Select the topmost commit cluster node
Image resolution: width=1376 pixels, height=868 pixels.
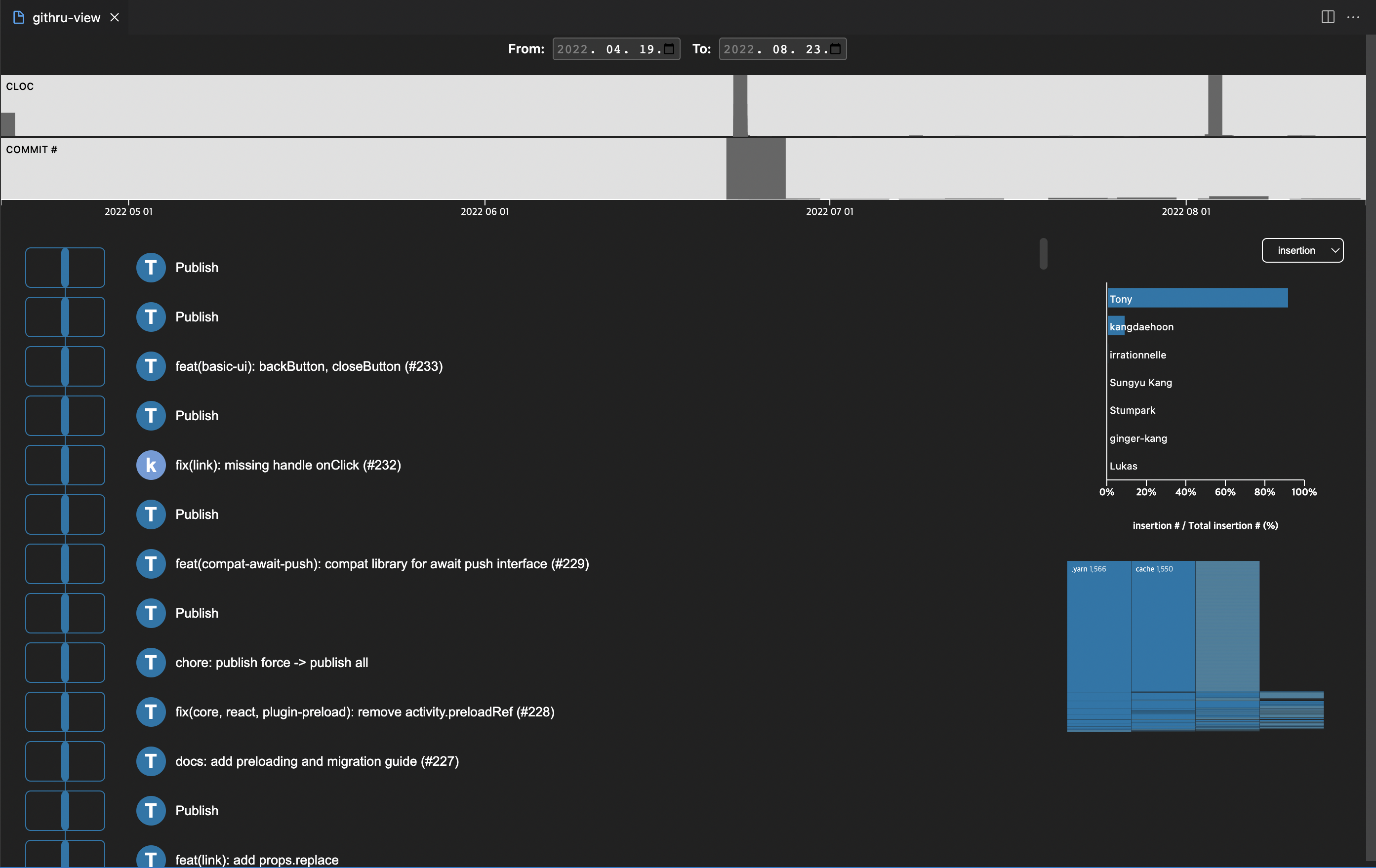pos(65,267)
